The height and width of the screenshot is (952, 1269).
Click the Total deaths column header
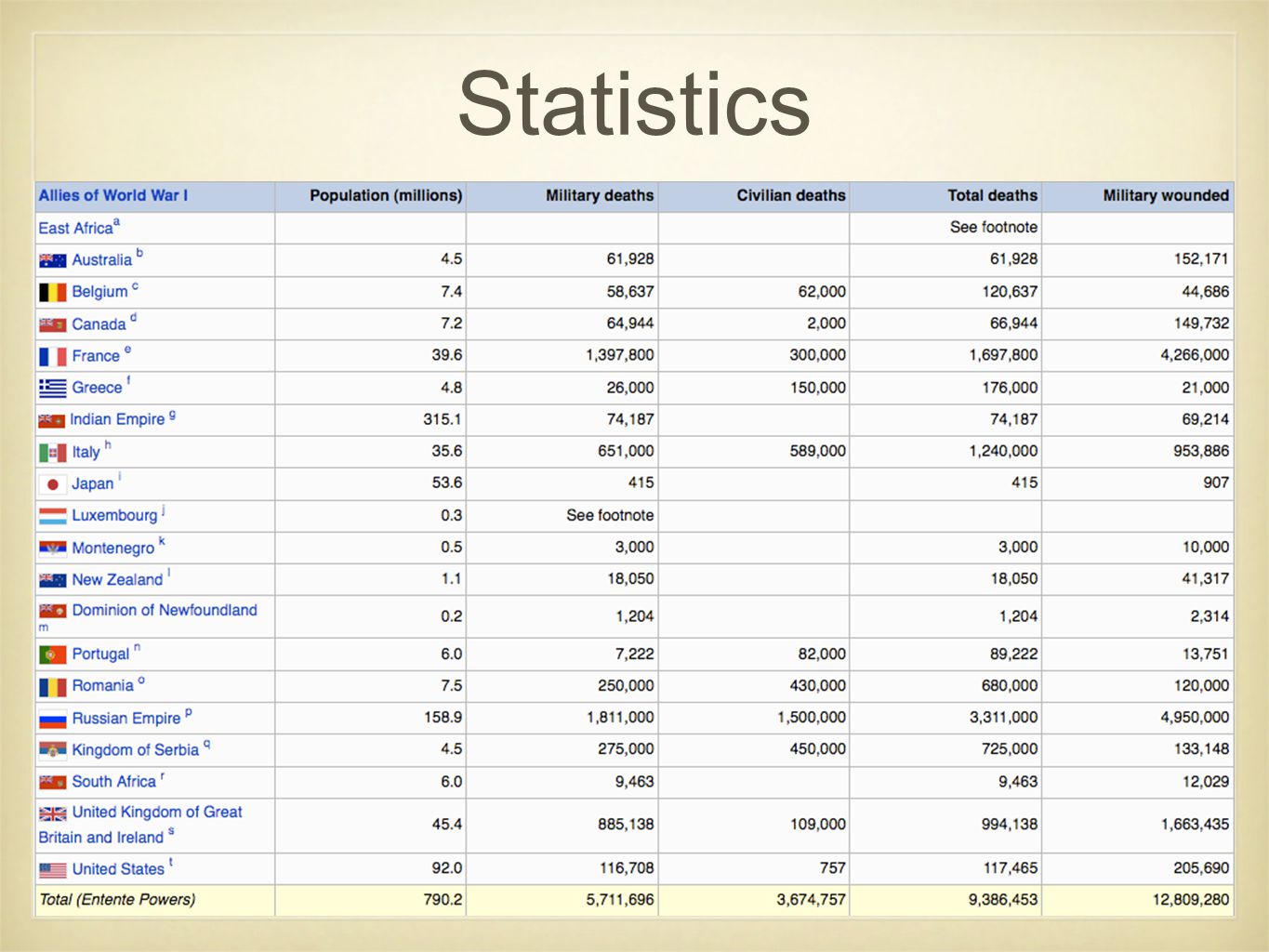992,195
